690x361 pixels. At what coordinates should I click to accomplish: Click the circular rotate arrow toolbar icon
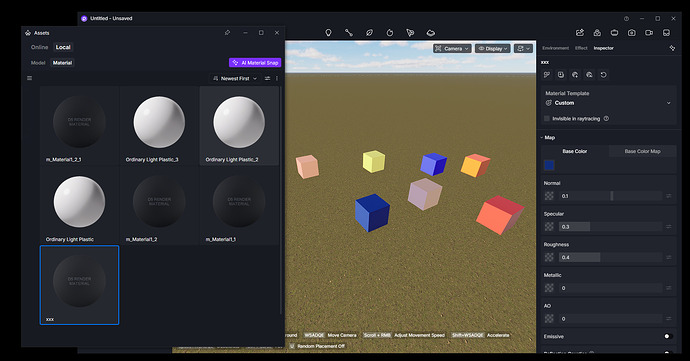click(x=389, y=33)
